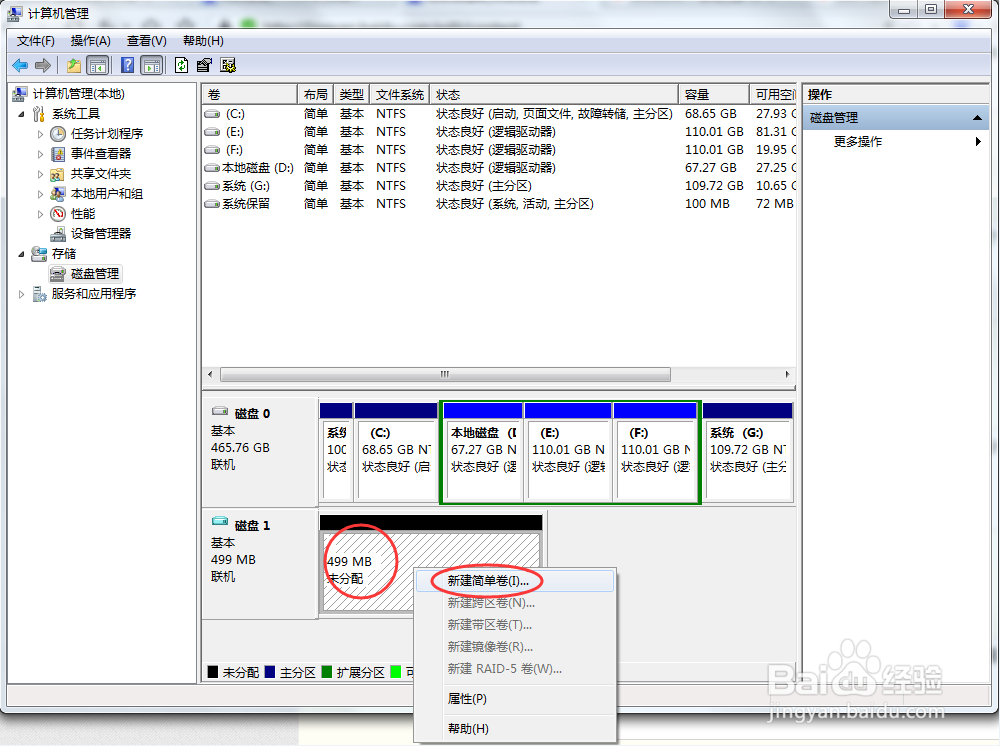Sort by the 状态 column header

[554, 94]
